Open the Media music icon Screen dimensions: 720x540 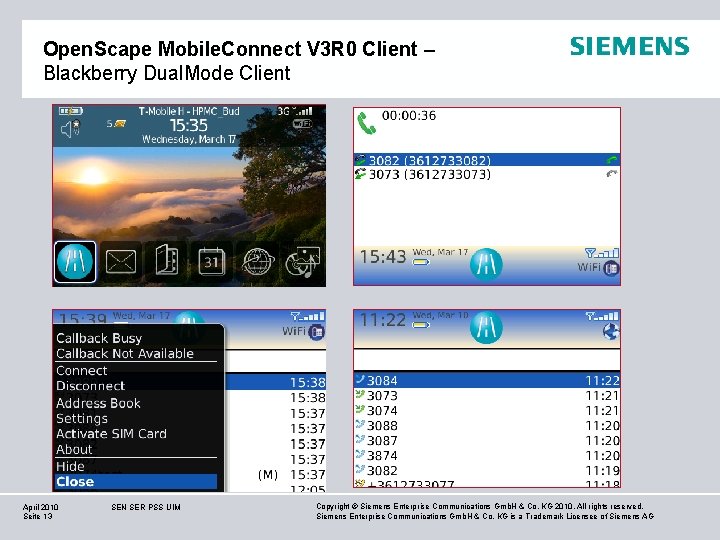click(x=303, y=262)
